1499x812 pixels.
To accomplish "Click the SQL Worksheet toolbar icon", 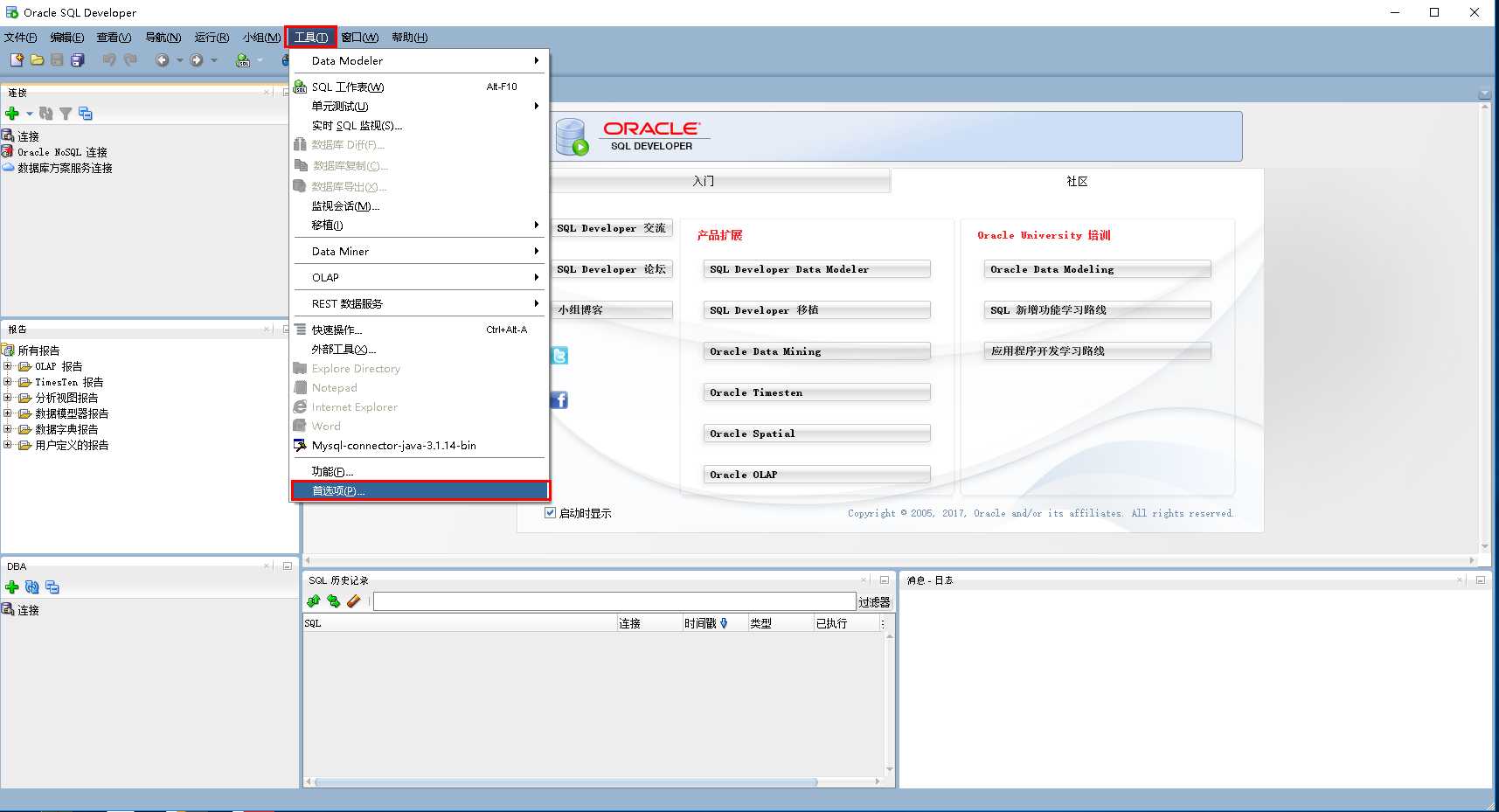I will coord(243,59).
